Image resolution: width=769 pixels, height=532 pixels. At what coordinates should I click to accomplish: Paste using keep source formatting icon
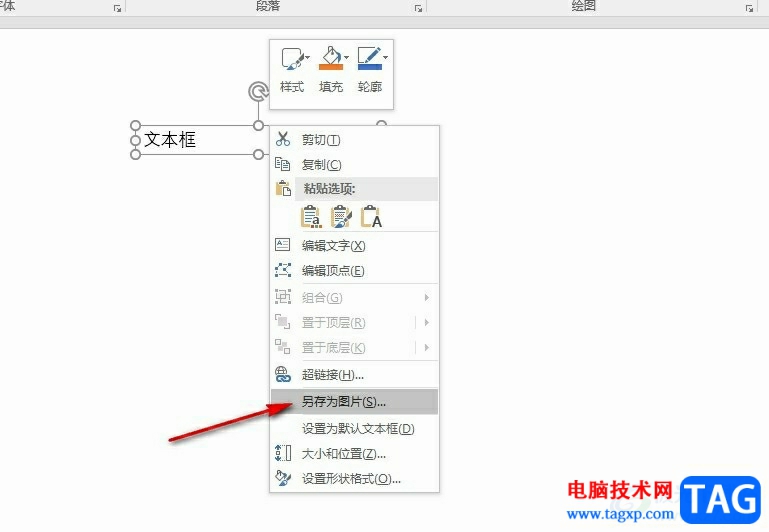(311, 217)
